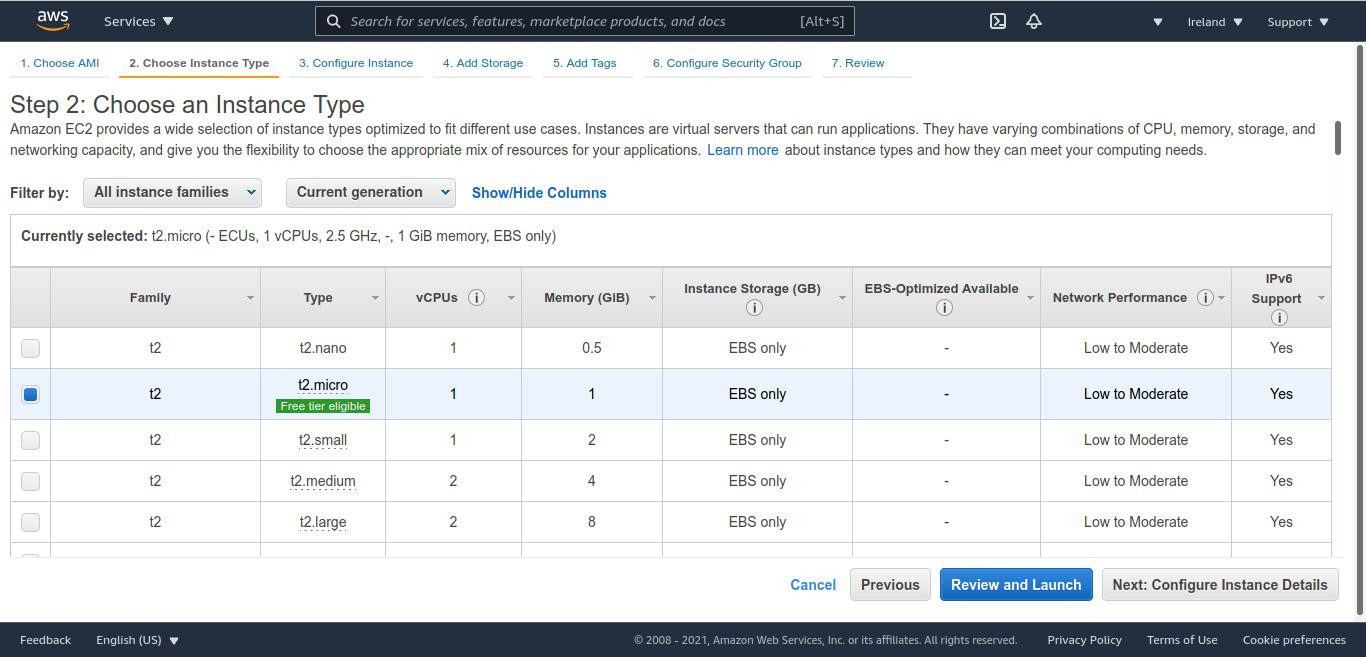
Task: Click the t2.medium type link
Action: tap(323, 481)
